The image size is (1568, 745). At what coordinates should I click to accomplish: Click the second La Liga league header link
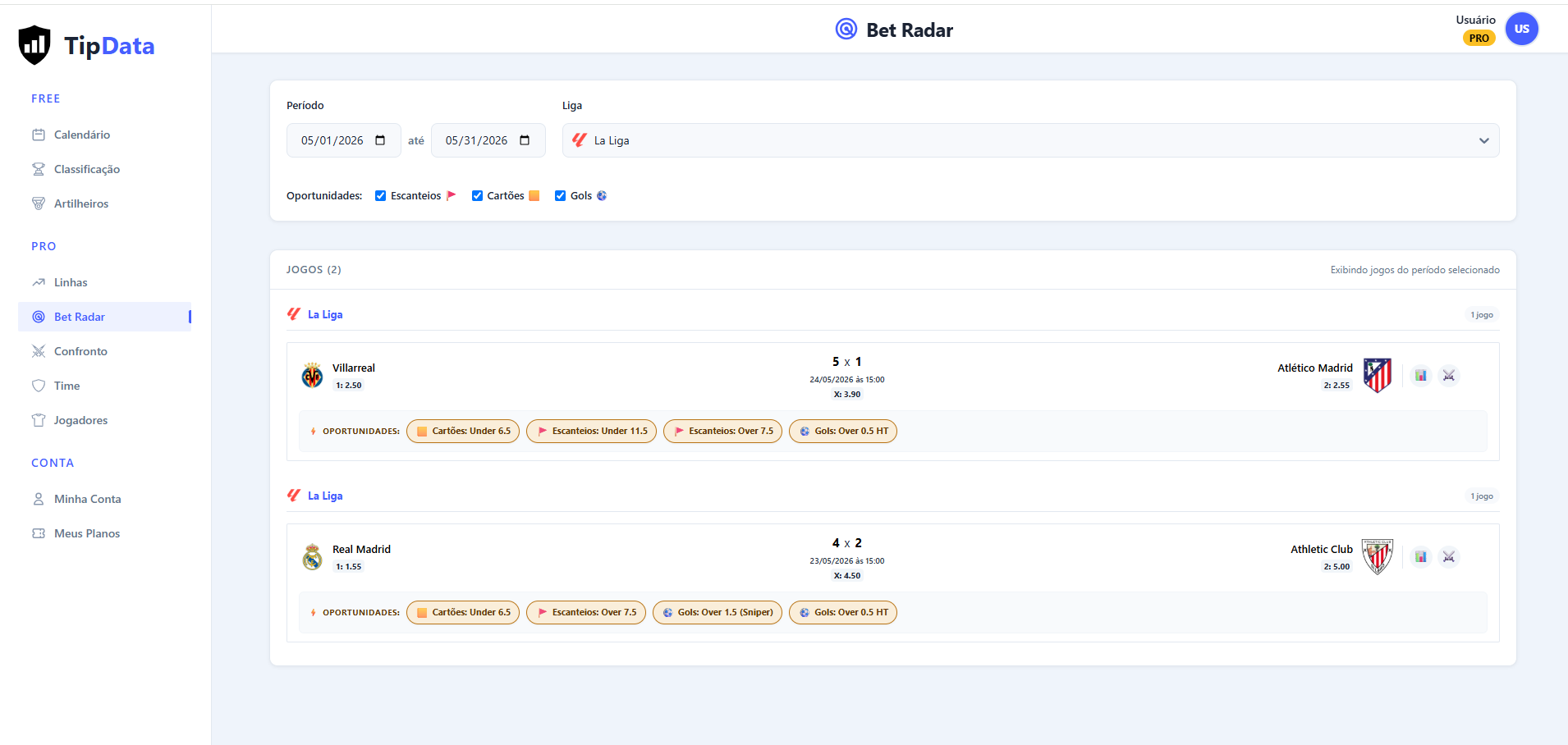(x=325, y=496)
